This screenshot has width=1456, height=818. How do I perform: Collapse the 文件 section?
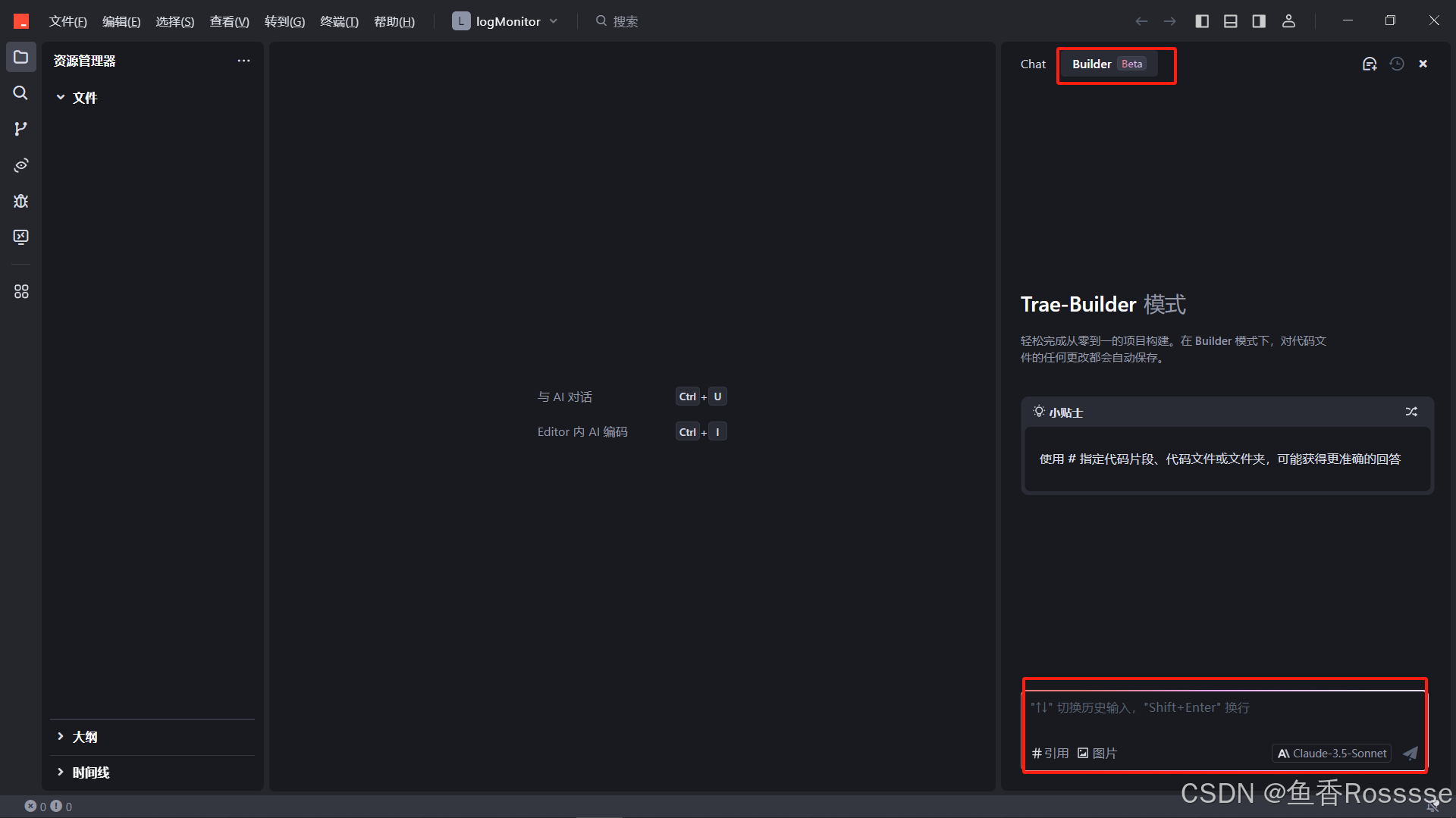click(77, 98)
